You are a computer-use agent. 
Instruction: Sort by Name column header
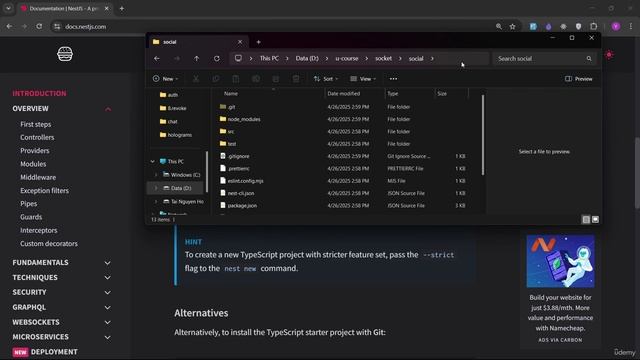(231, 93)
